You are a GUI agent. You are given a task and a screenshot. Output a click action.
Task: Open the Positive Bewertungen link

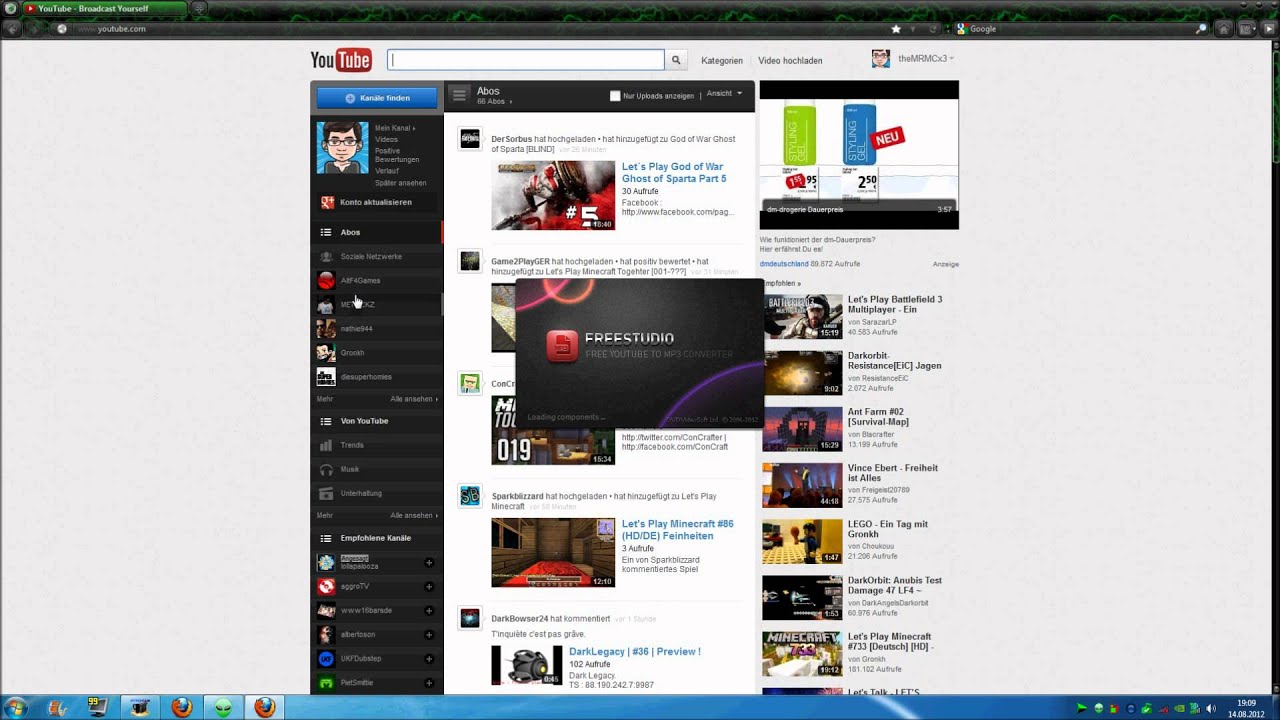click(x=397, y=155)
